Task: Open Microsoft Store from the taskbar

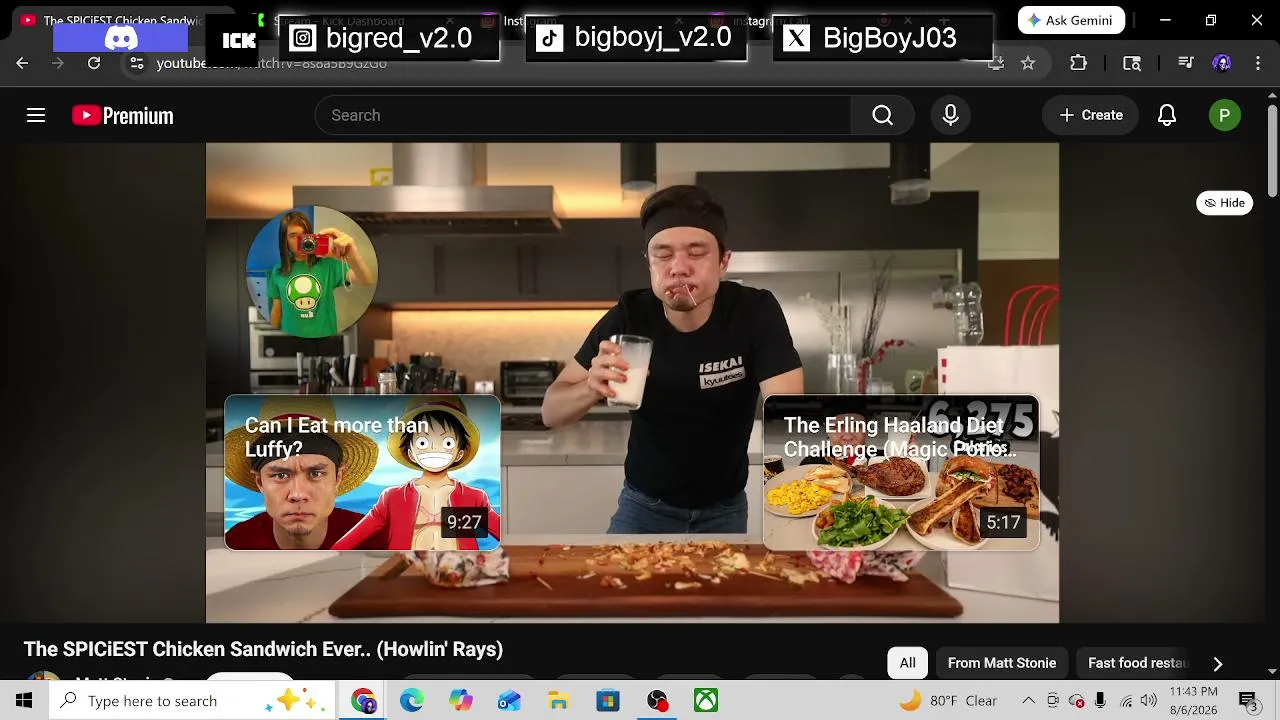Action: pyautogui.click(x=608, y=701)
